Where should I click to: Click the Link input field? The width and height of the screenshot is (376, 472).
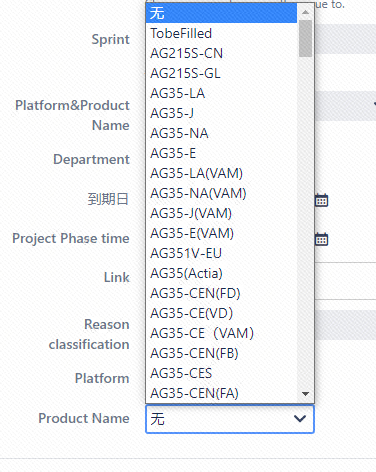point(345,281)
